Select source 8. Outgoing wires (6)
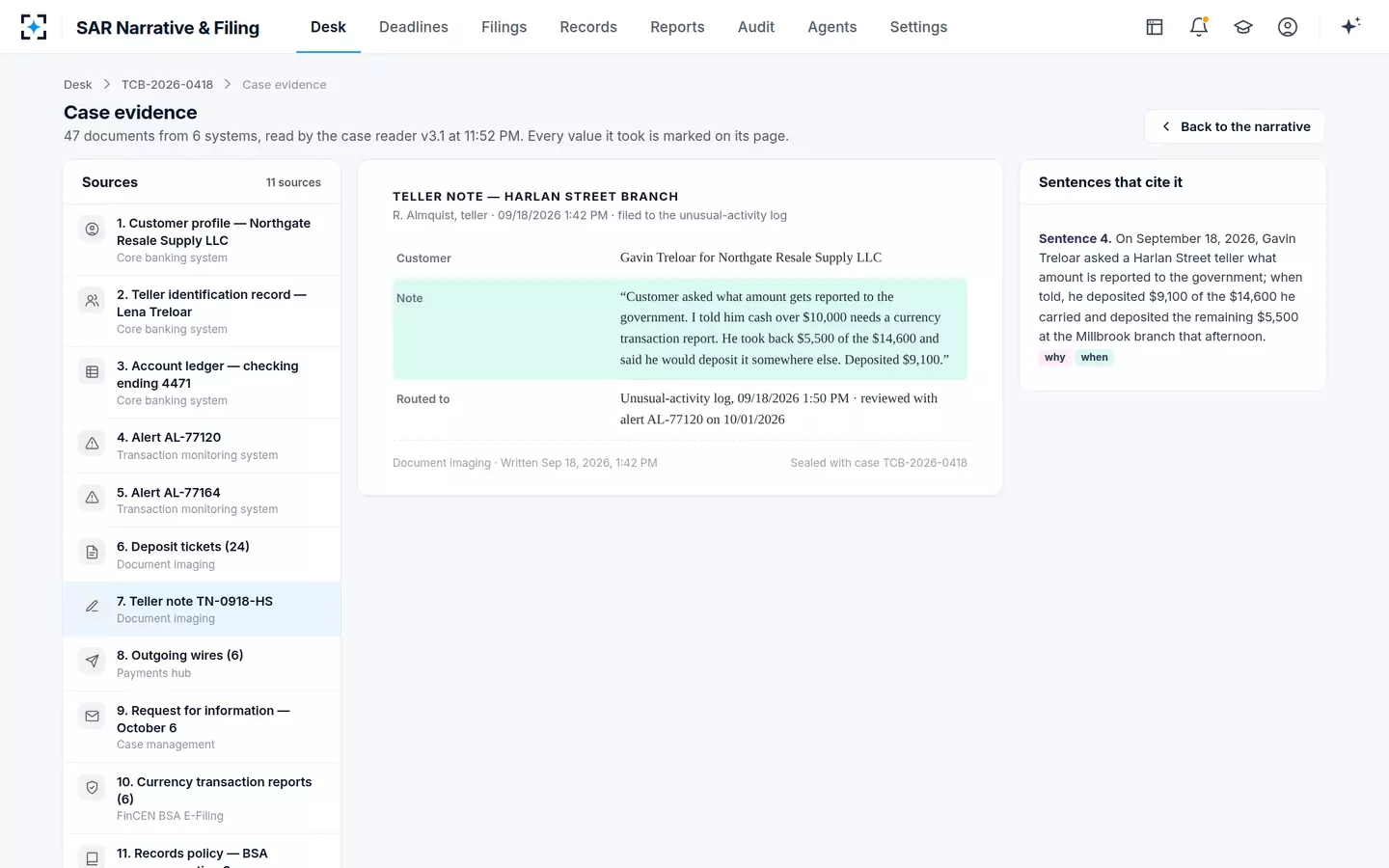1389x868 pixels. click(x=202, y=664)
